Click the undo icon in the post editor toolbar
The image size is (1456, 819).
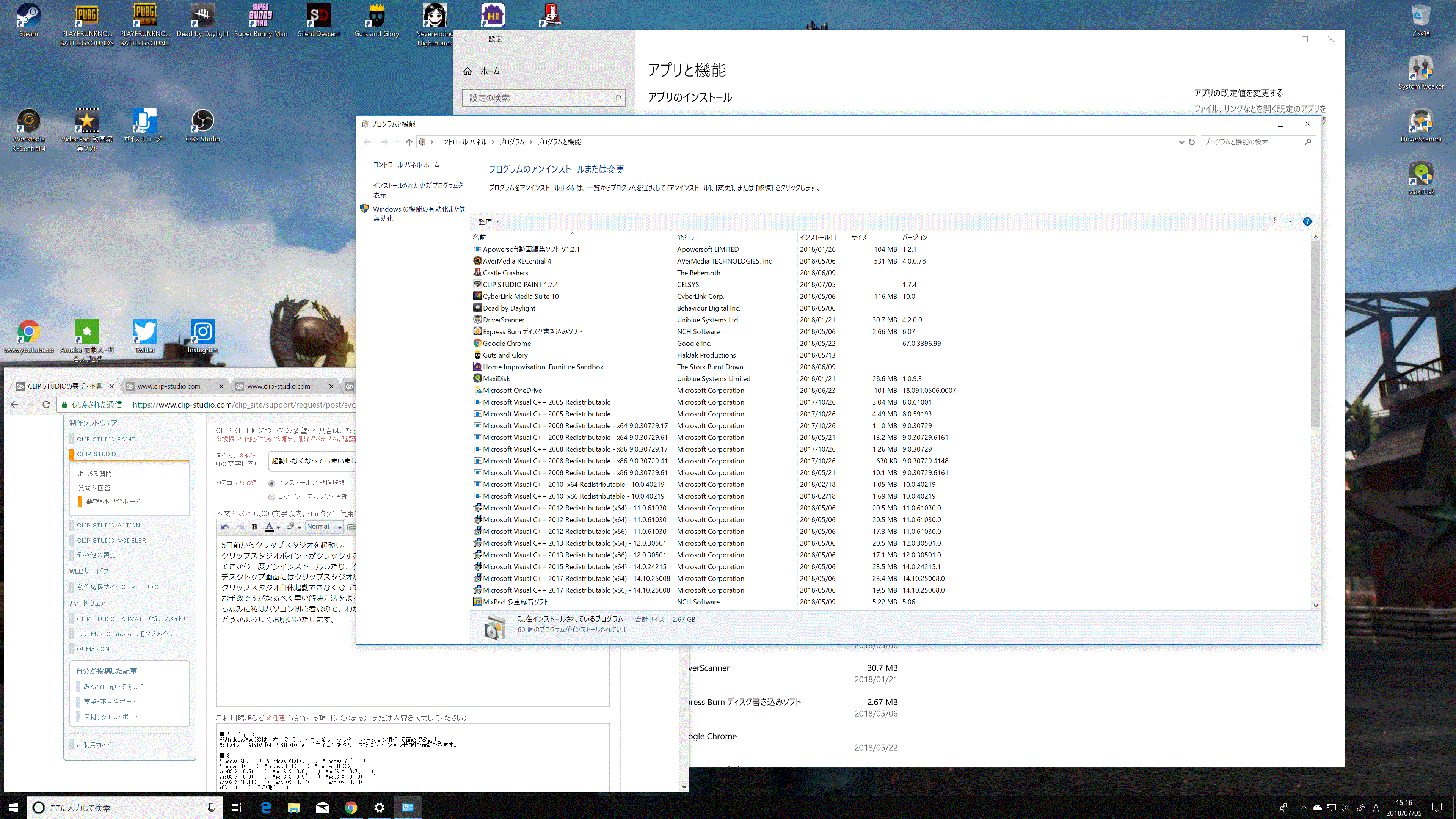tap(225, 527)
